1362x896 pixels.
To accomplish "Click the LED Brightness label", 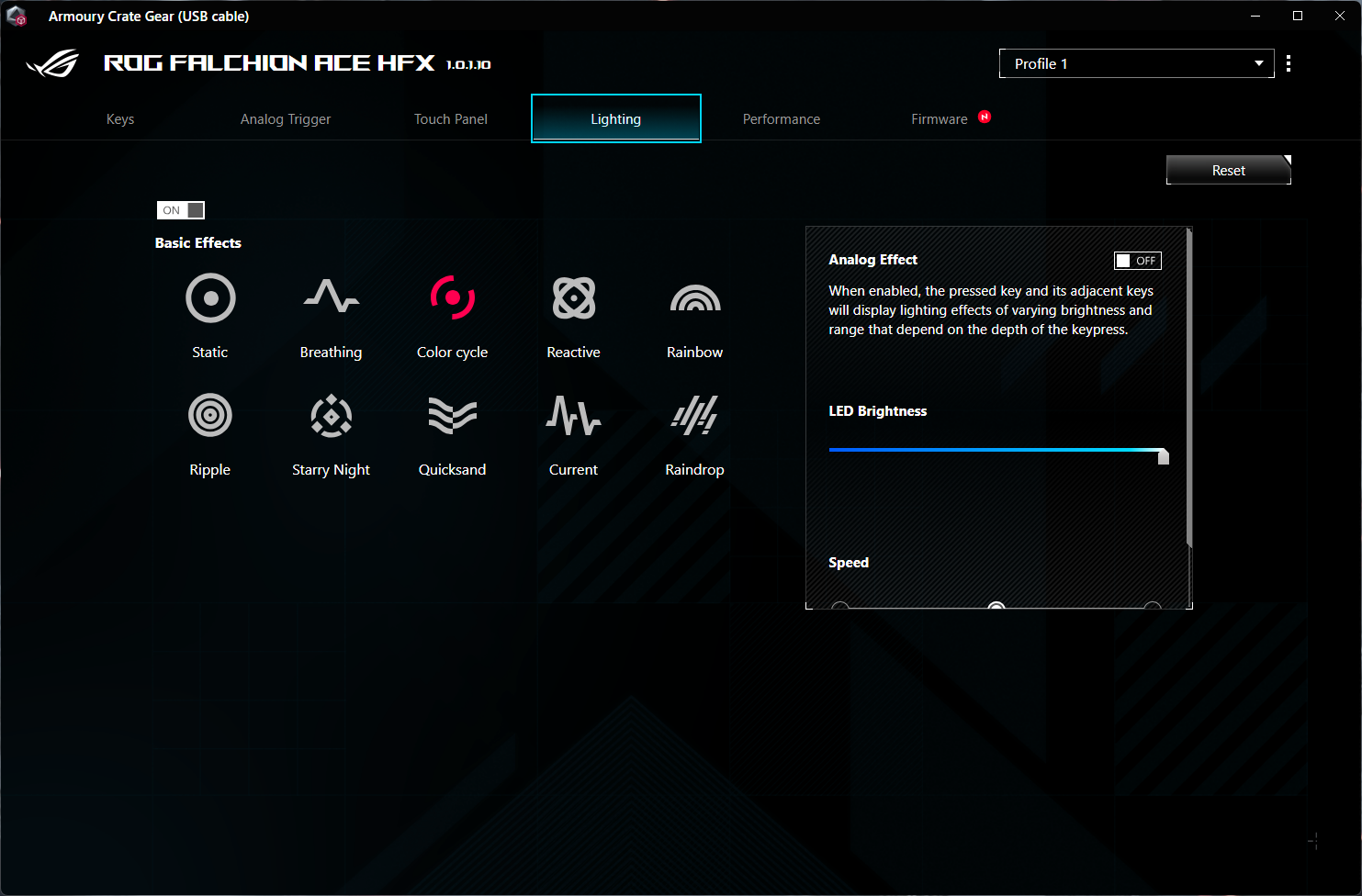I will (878, 411).
